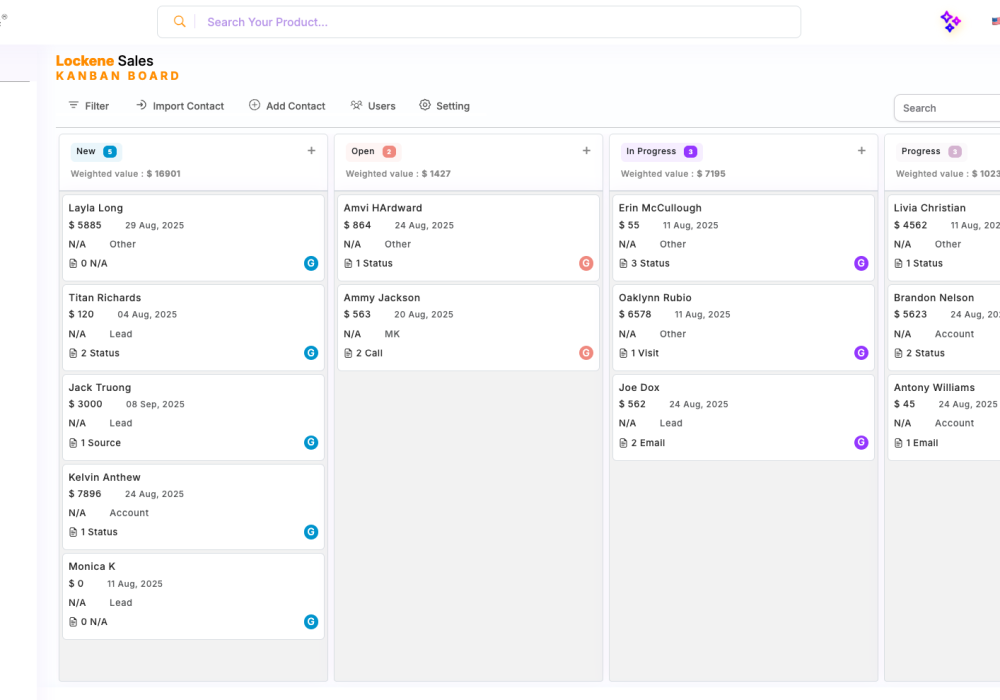Open the Livia Christian card
Screen dimensions: 1000x700
click(945, 237)
